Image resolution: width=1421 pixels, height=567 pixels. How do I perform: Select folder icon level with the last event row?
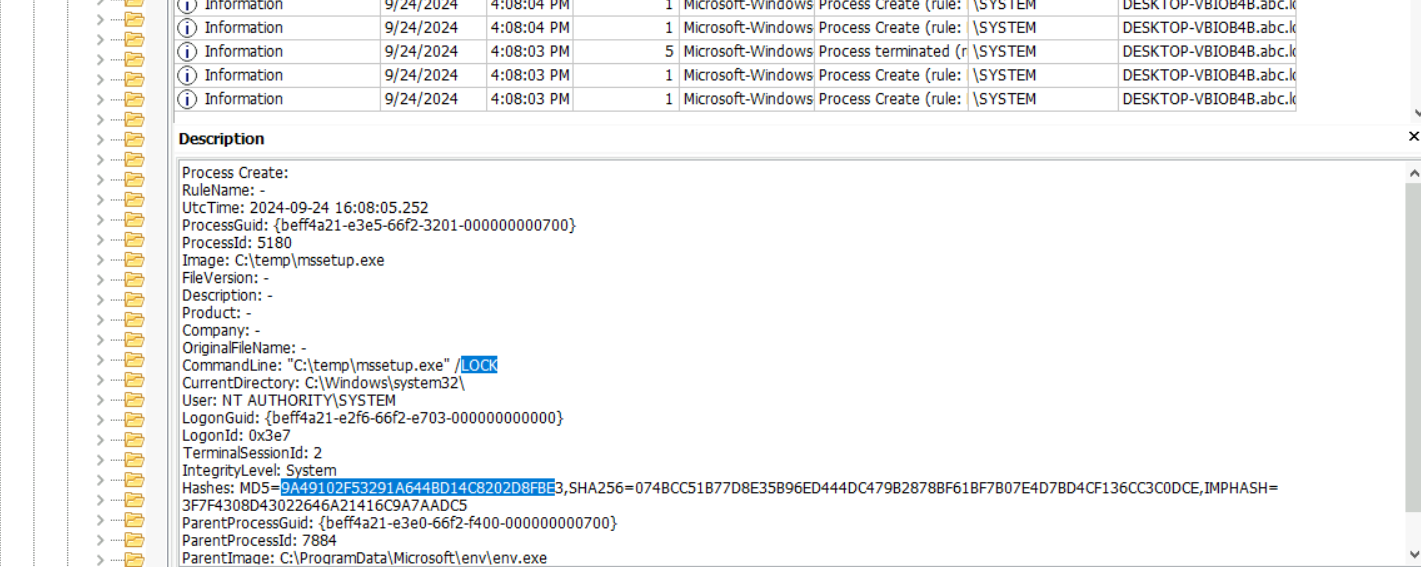[x=134, y=99]
